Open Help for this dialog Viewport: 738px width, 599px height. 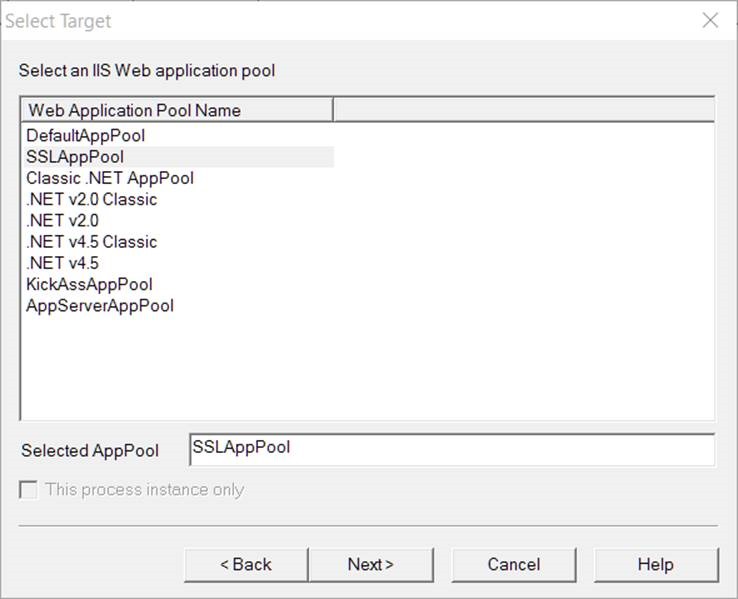point(655,565)
